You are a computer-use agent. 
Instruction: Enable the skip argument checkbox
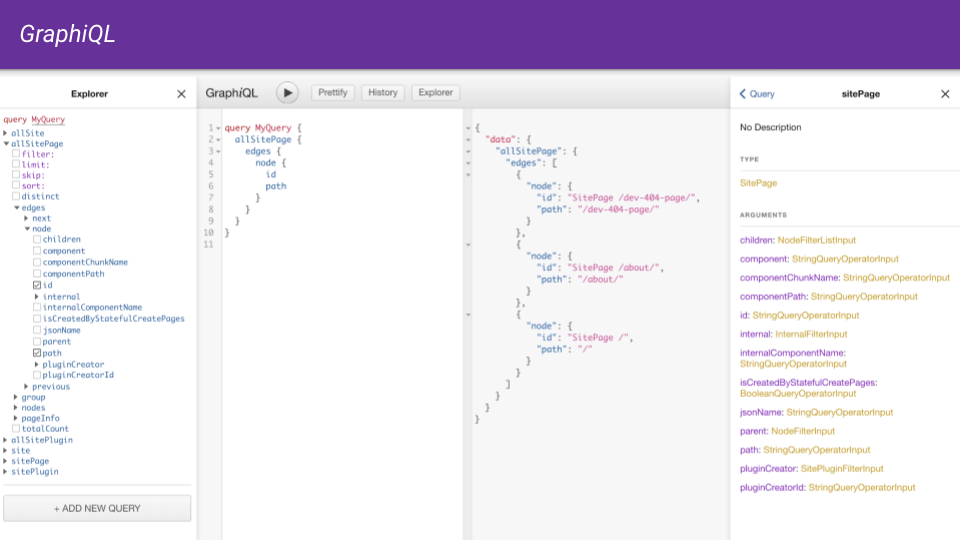pos(16,174)
